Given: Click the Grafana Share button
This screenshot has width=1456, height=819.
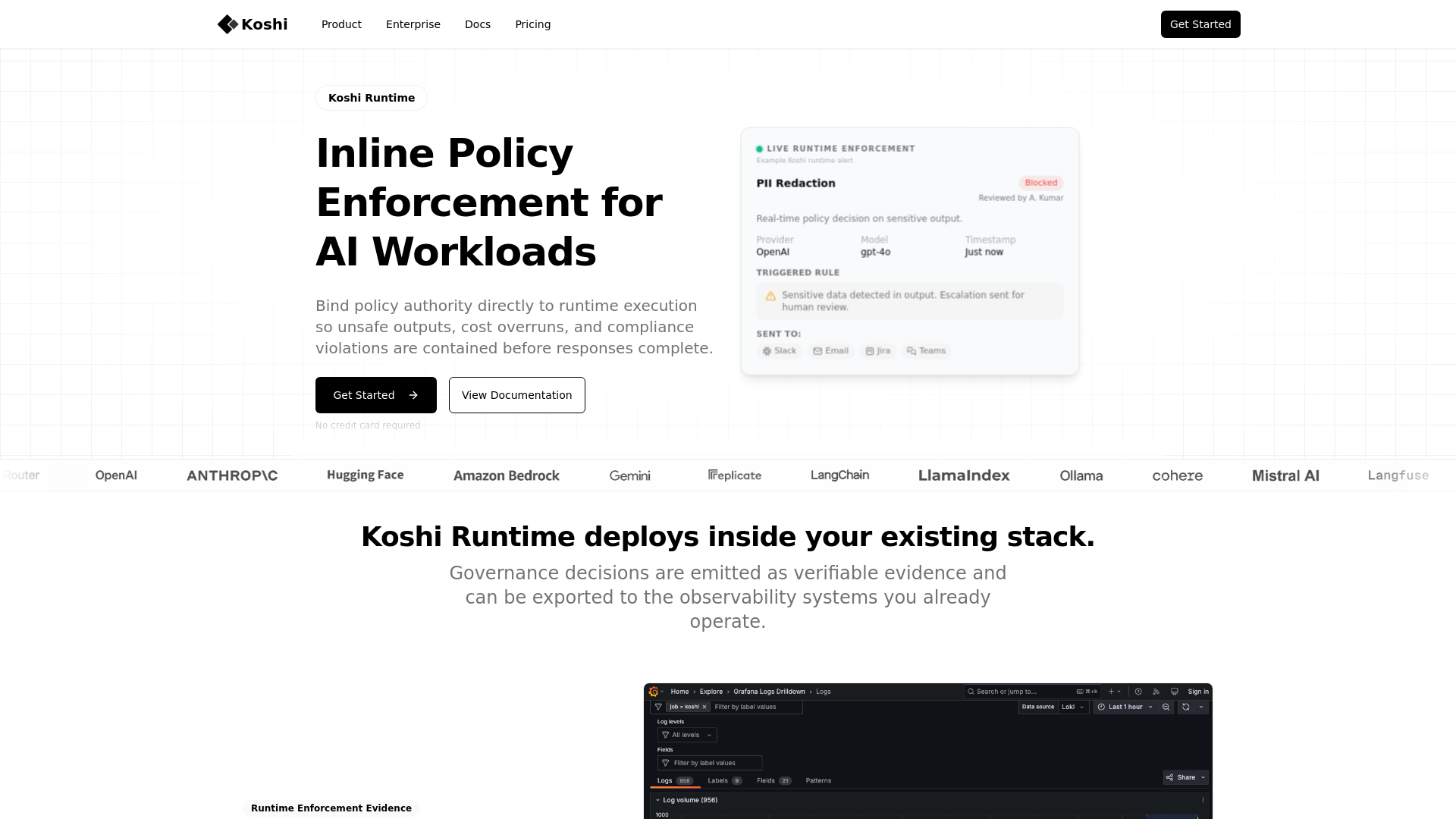Looking at the screenshot, I should 1181,777.
